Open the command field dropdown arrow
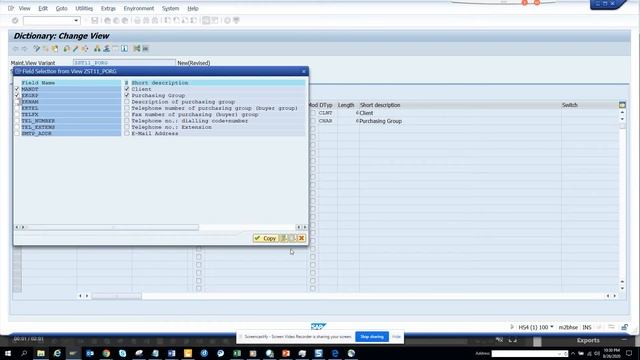The width and height of the screenshot is (640, 360). pyautogui.click(x=76, y=20)
